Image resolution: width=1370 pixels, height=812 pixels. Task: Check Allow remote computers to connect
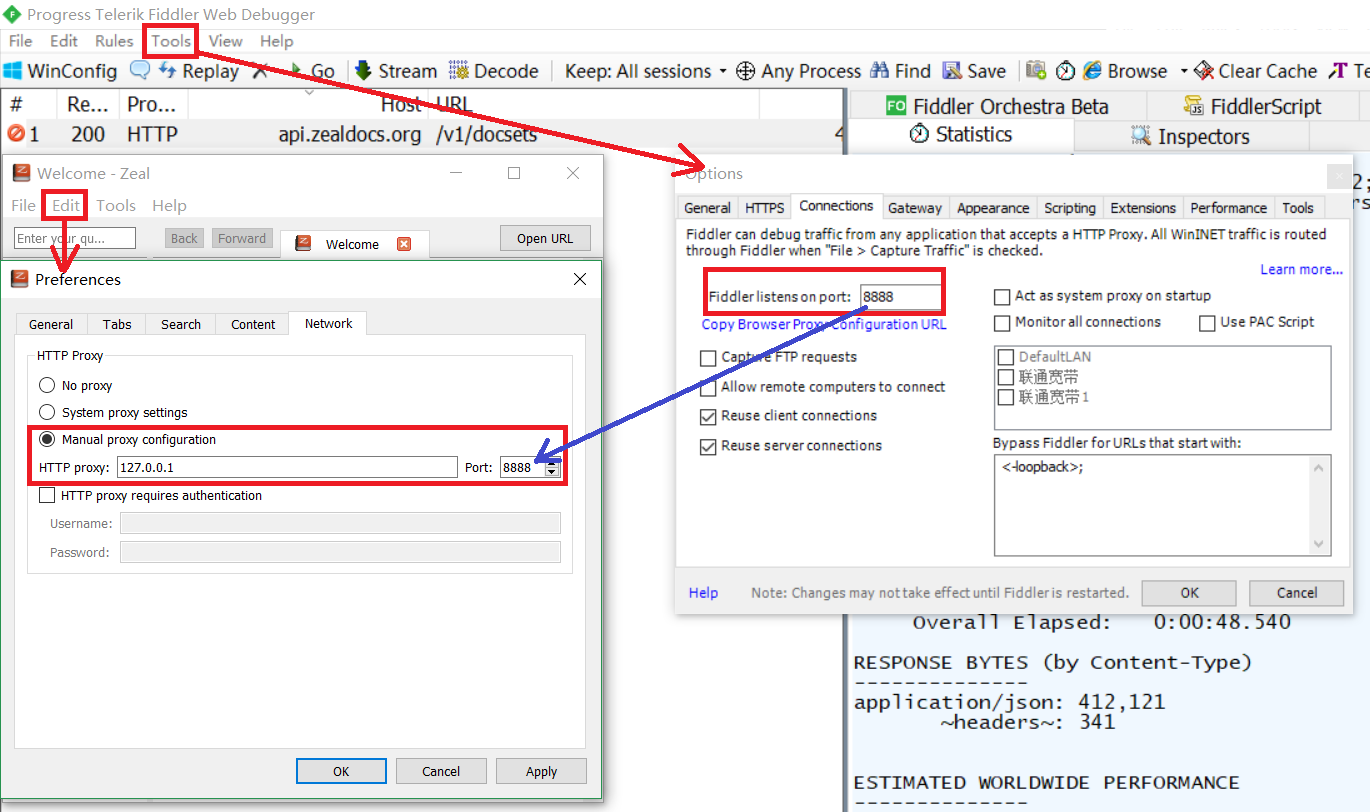pos(708,387)
